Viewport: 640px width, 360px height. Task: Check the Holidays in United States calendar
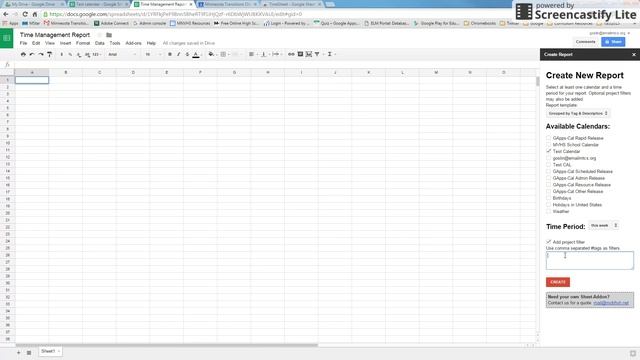(549, 204)
